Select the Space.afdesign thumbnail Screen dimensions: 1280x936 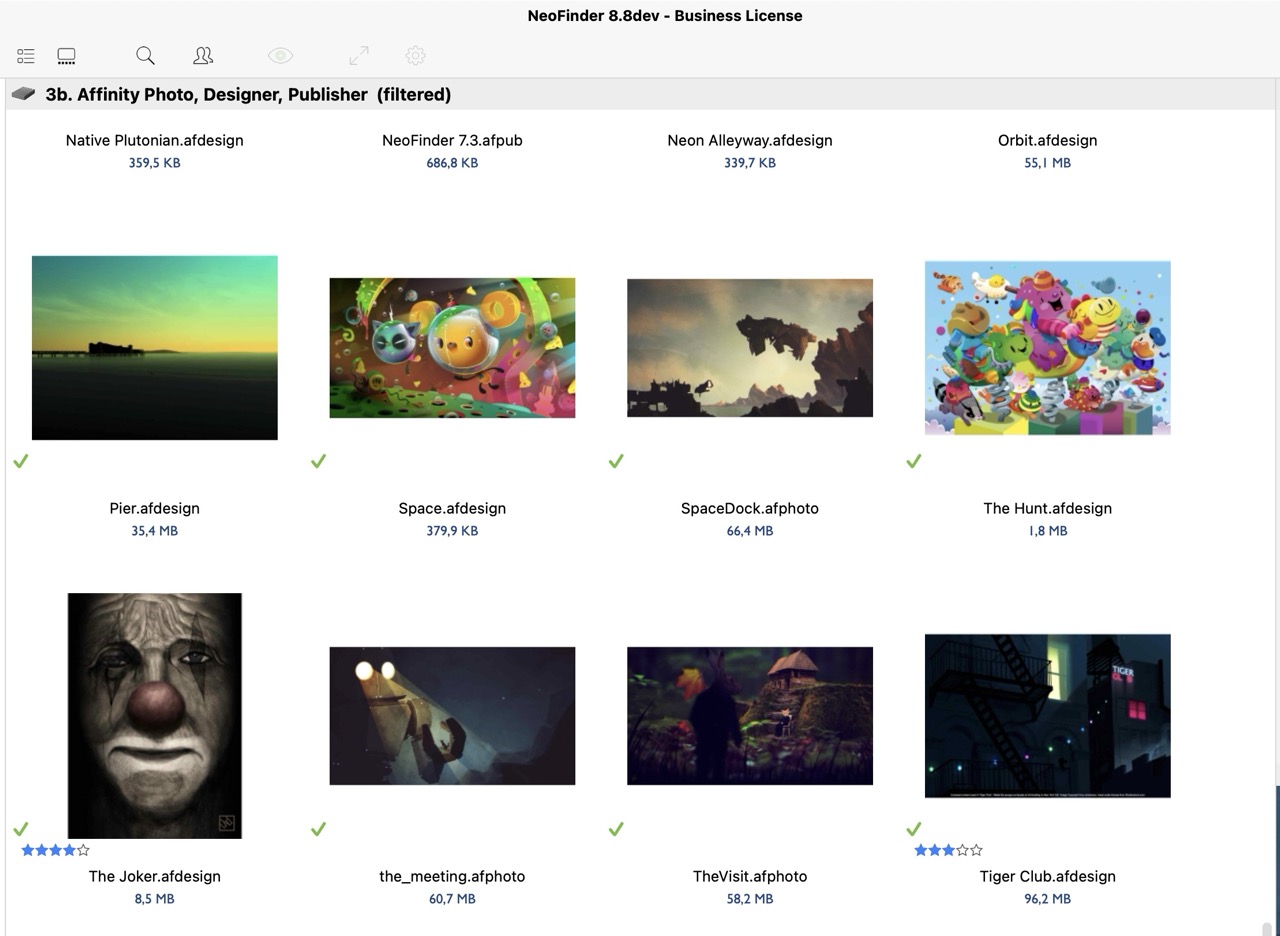[x=452, y=347]
